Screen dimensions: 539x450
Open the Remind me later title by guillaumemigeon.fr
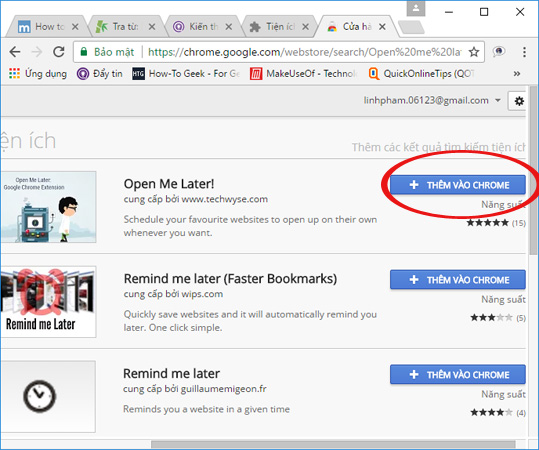click(172, 373)
